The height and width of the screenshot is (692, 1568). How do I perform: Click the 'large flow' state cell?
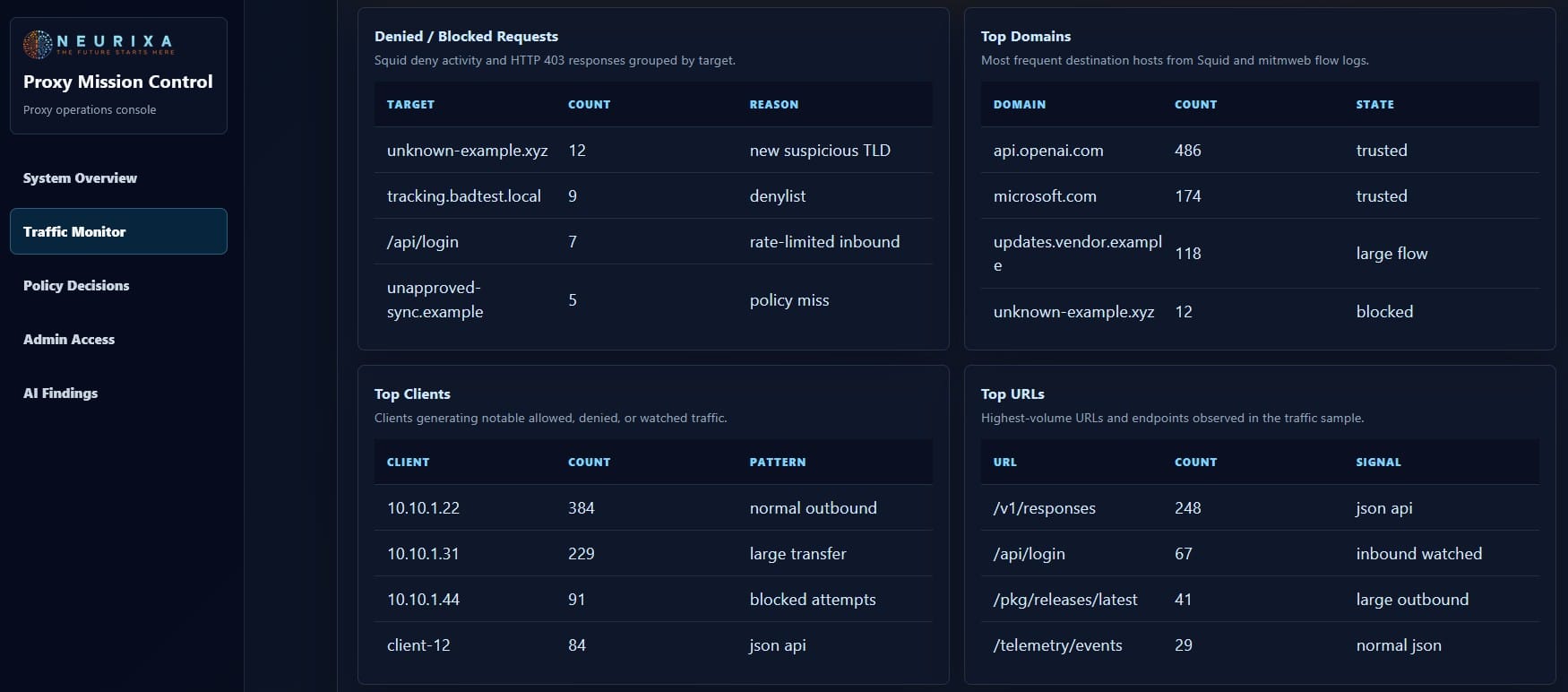click(x=1391, y=254)
